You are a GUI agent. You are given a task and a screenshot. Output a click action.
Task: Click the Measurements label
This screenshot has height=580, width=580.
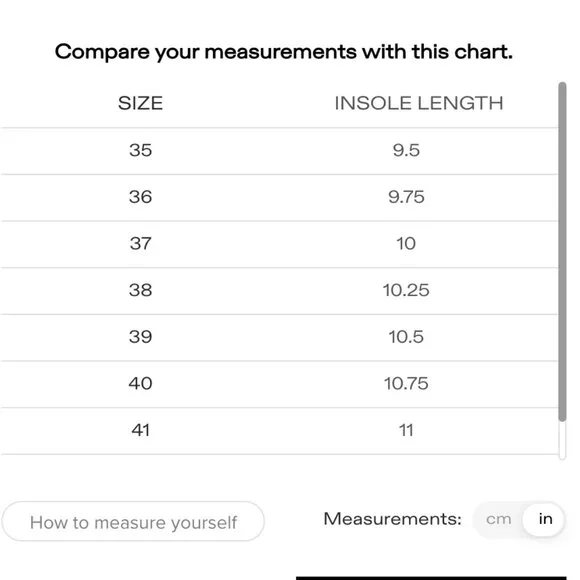coord(392,519)
